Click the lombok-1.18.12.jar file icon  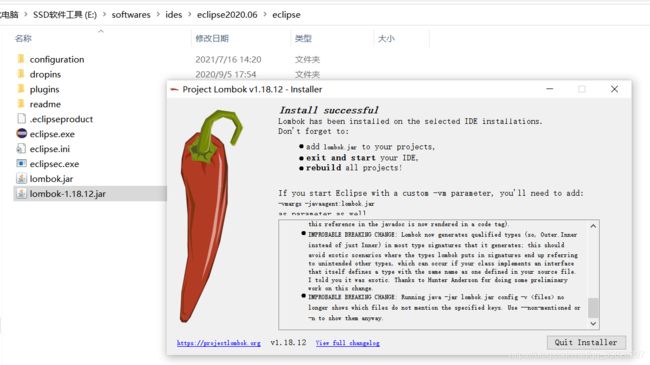pos(21,193)
